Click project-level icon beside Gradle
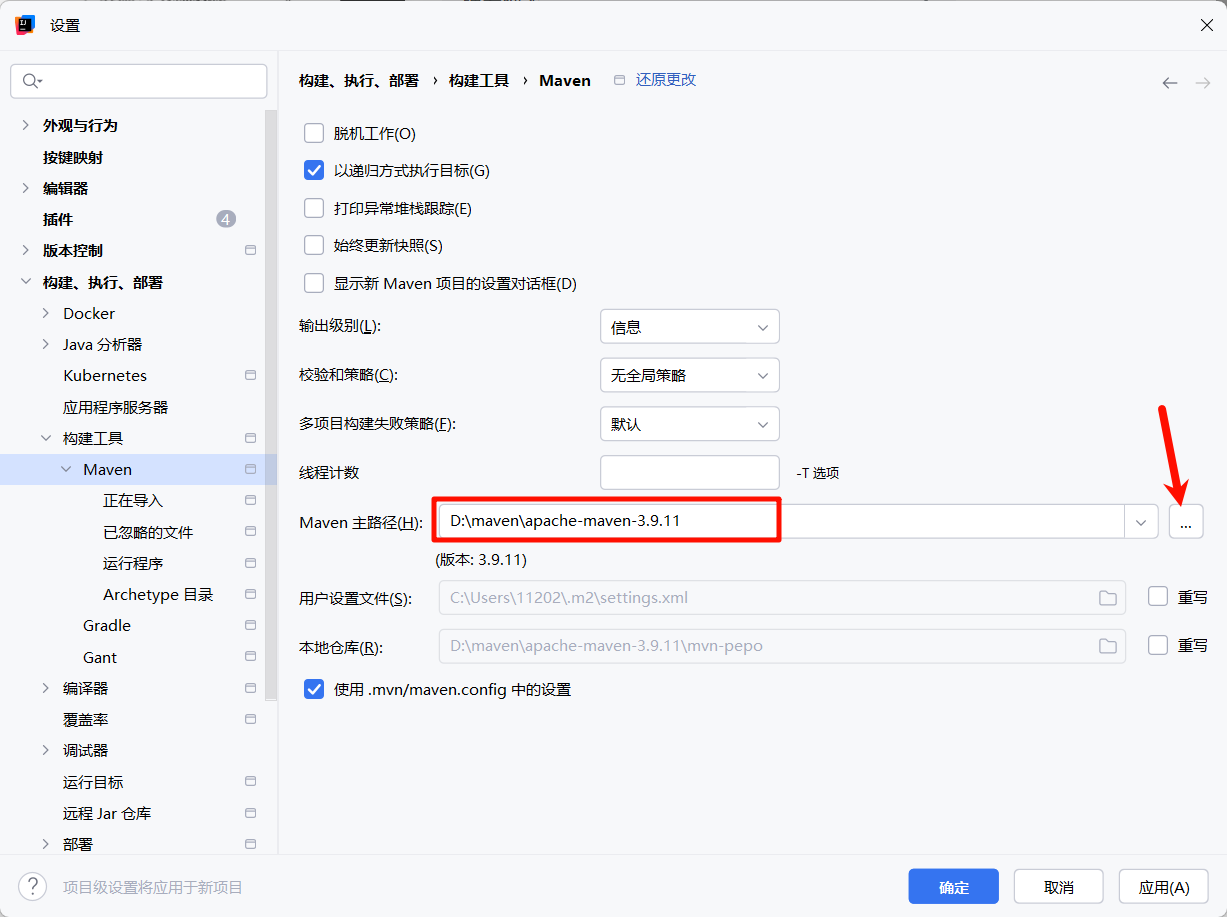This screenshot has width=1227, height=917. 250,626
